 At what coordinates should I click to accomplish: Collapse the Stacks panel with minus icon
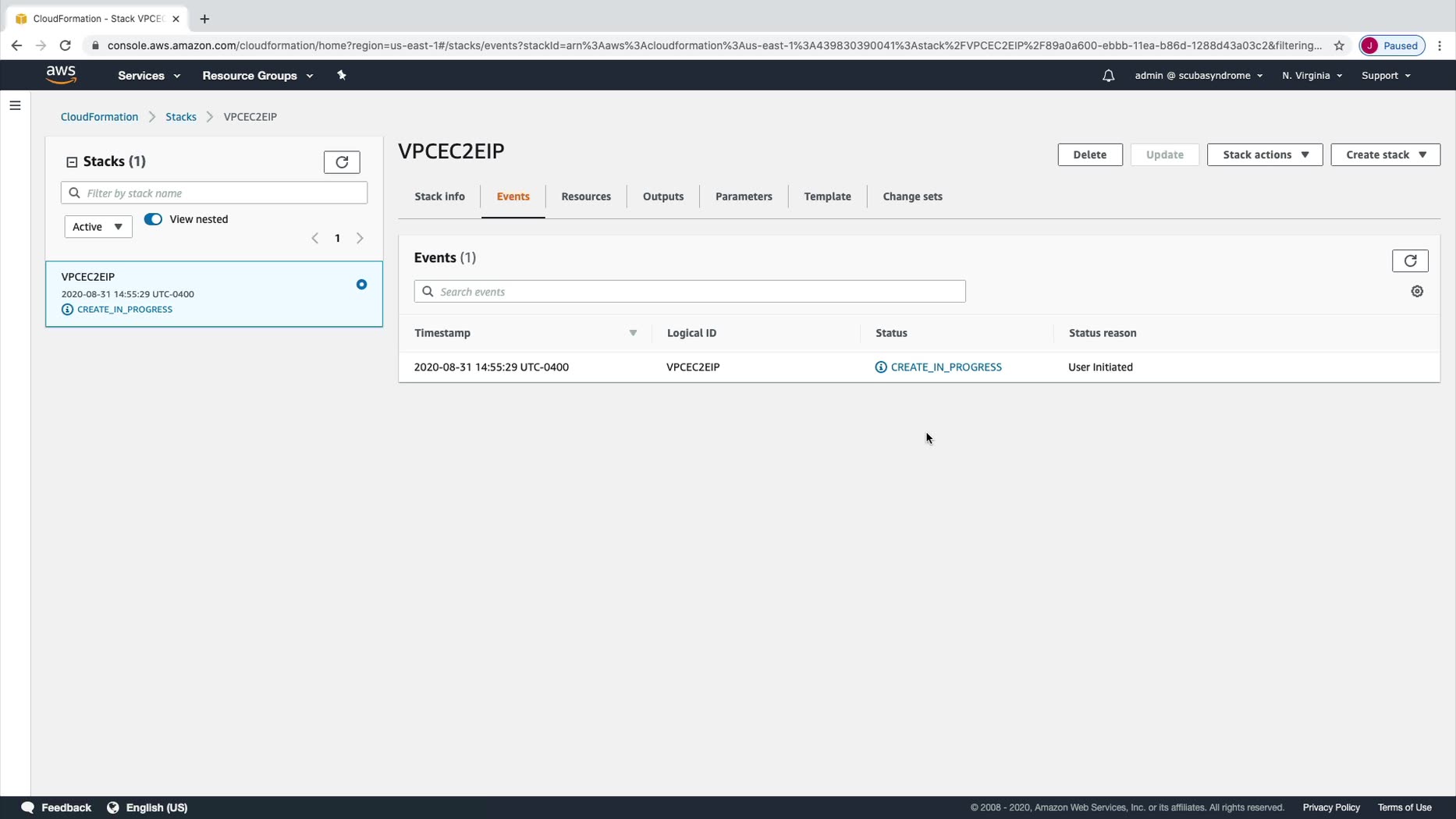point(72,161)
